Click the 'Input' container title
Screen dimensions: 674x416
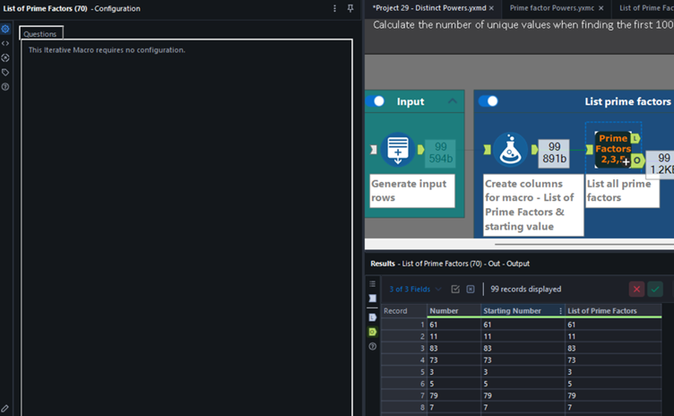(411, 101)
